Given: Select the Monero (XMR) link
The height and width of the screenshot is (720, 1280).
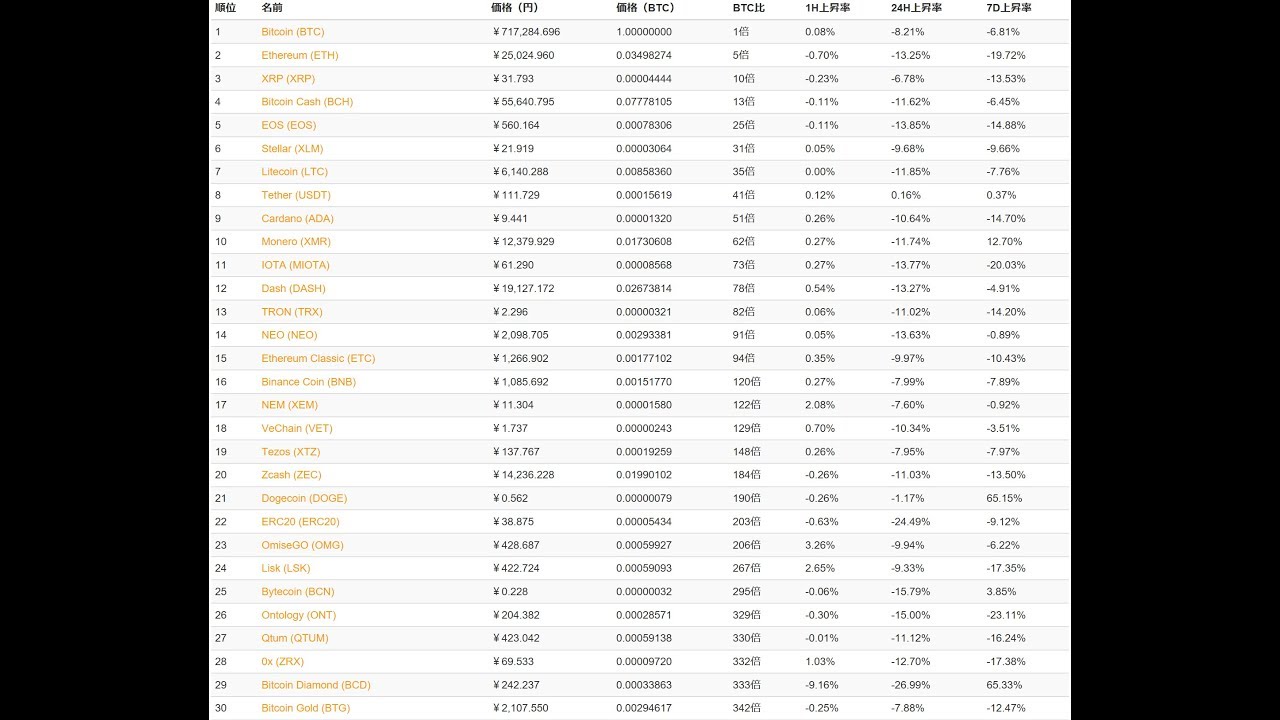Looking at the screenshot, I should point(295,242).
